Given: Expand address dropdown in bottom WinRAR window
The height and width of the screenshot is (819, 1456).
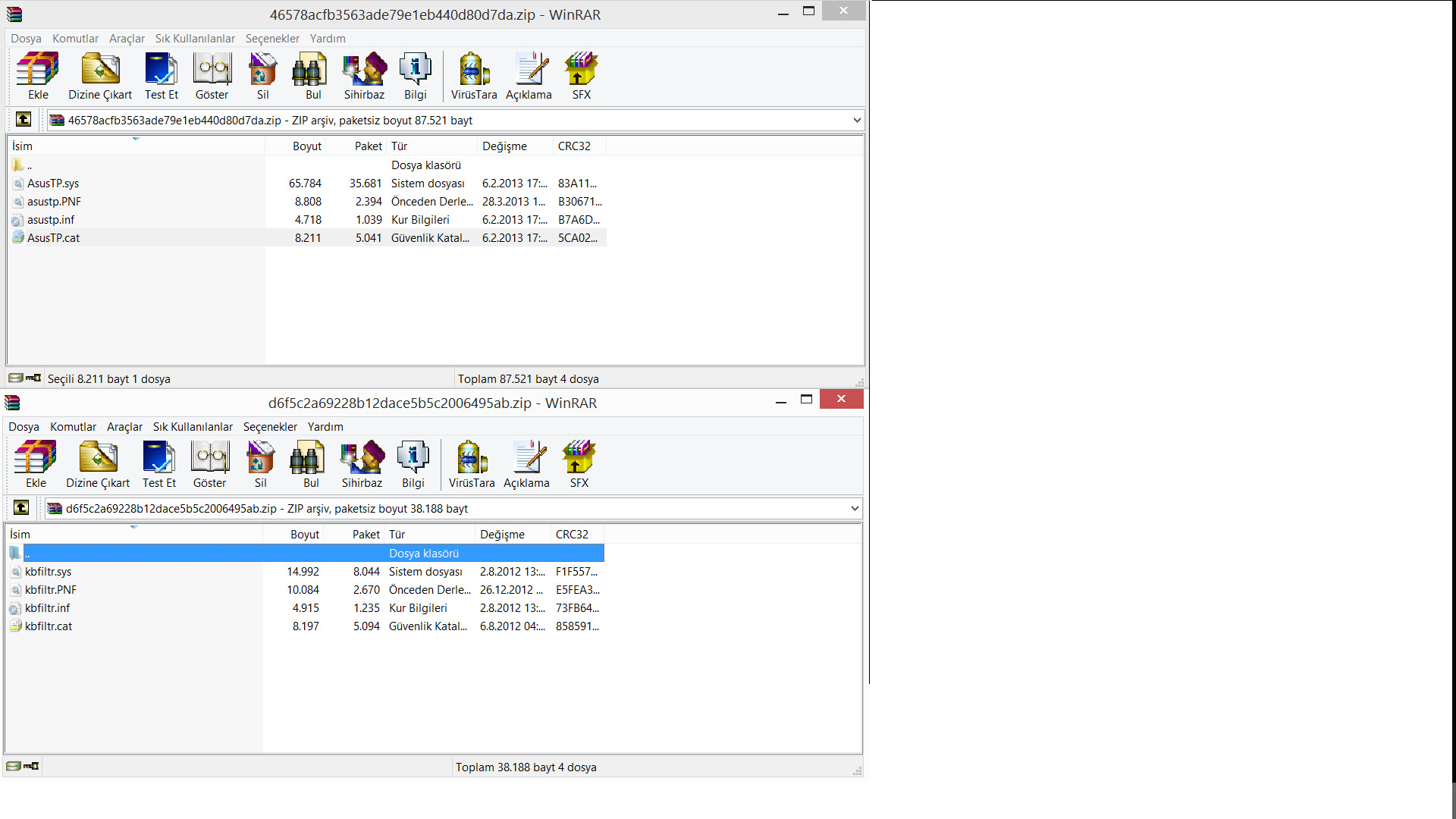Looking at the screenshot, I should point(855,508).
